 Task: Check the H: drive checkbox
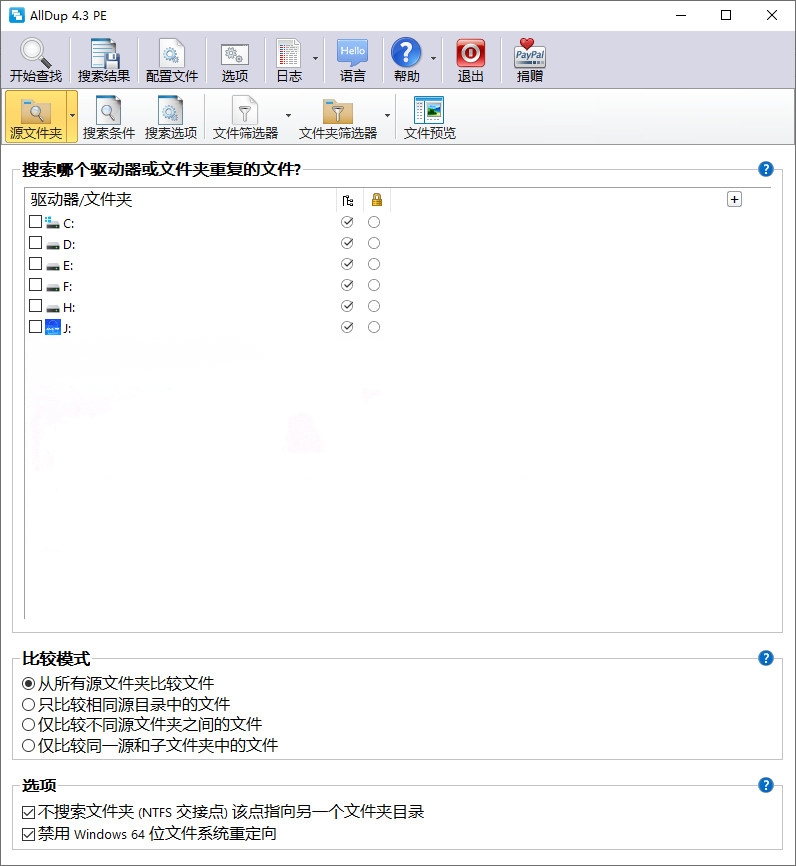tap(35, 305)
